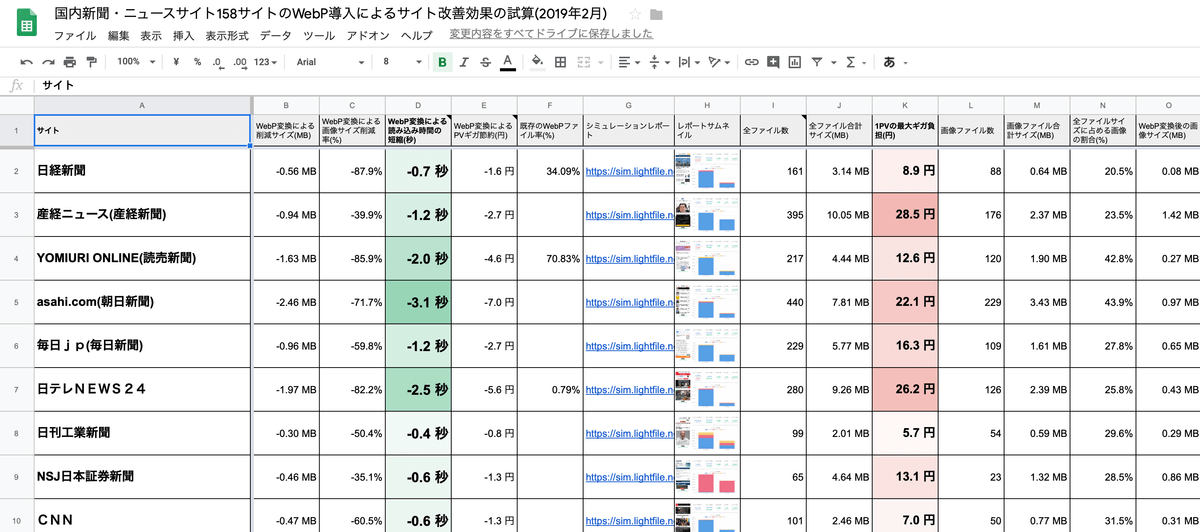This screenshot has height=532, width=1200.
Task: Open the vertical align dropdown
Action: 657,62
